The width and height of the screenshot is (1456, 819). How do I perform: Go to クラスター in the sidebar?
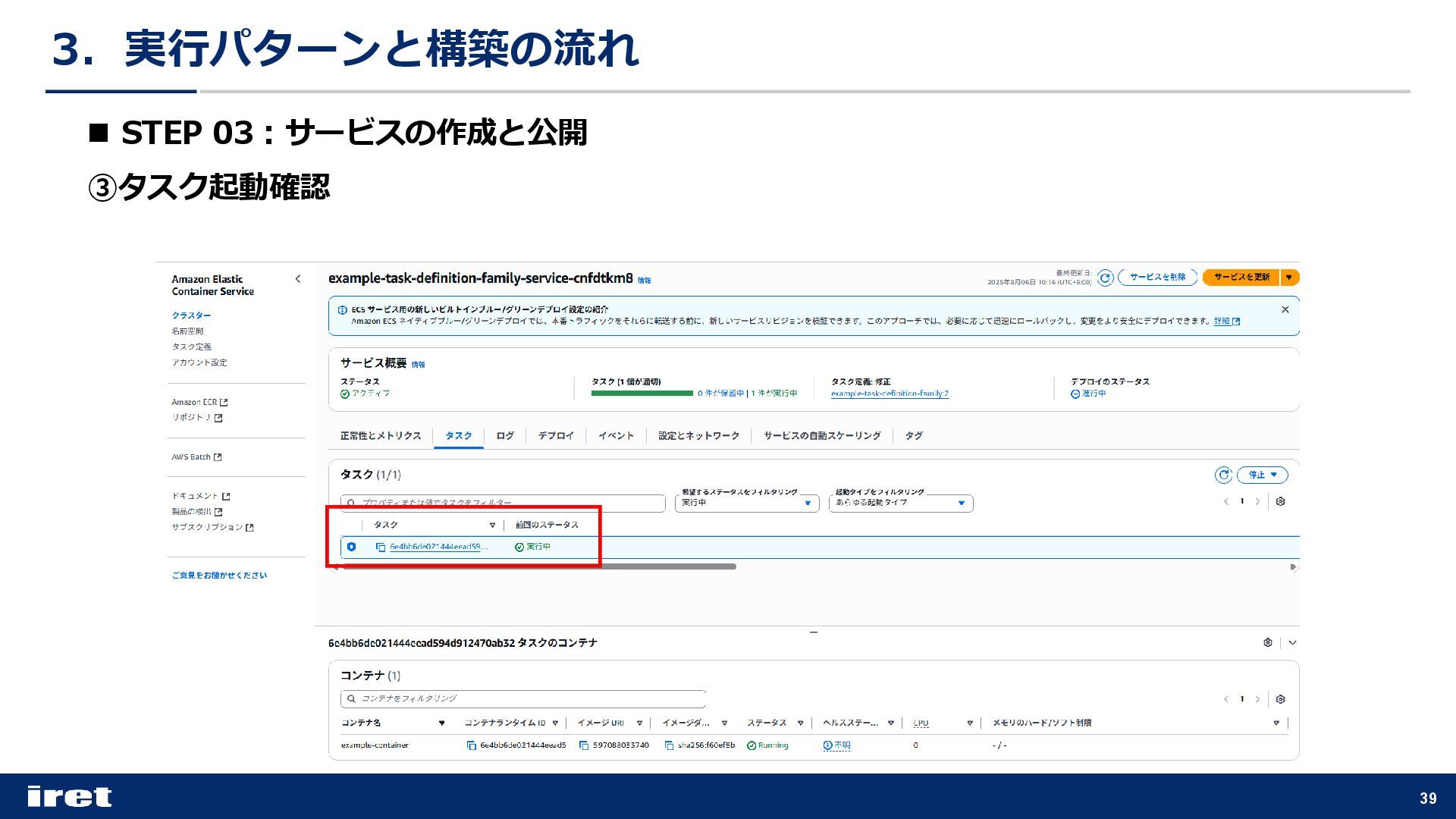(x=191, y=315)
